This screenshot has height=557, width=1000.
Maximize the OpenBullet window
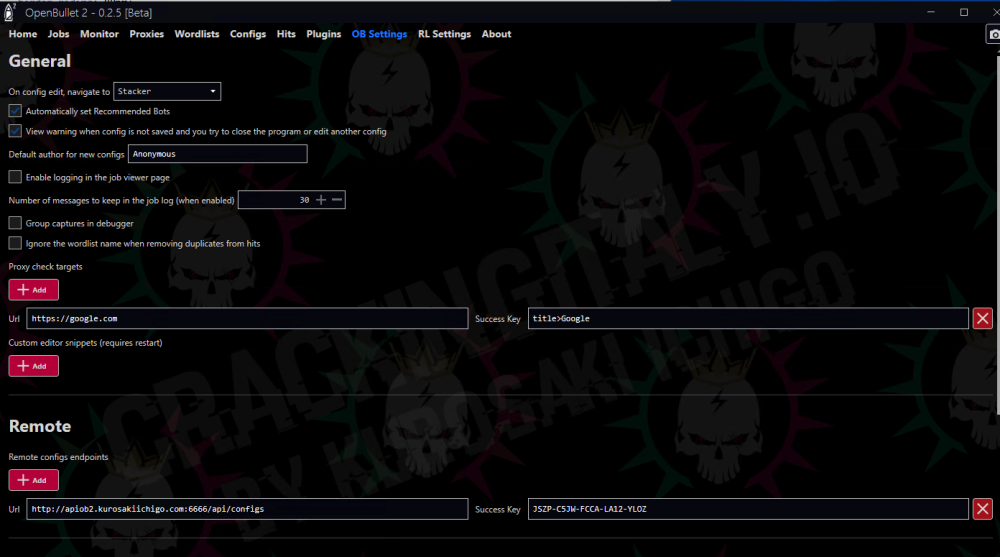(x=964, y=12)
